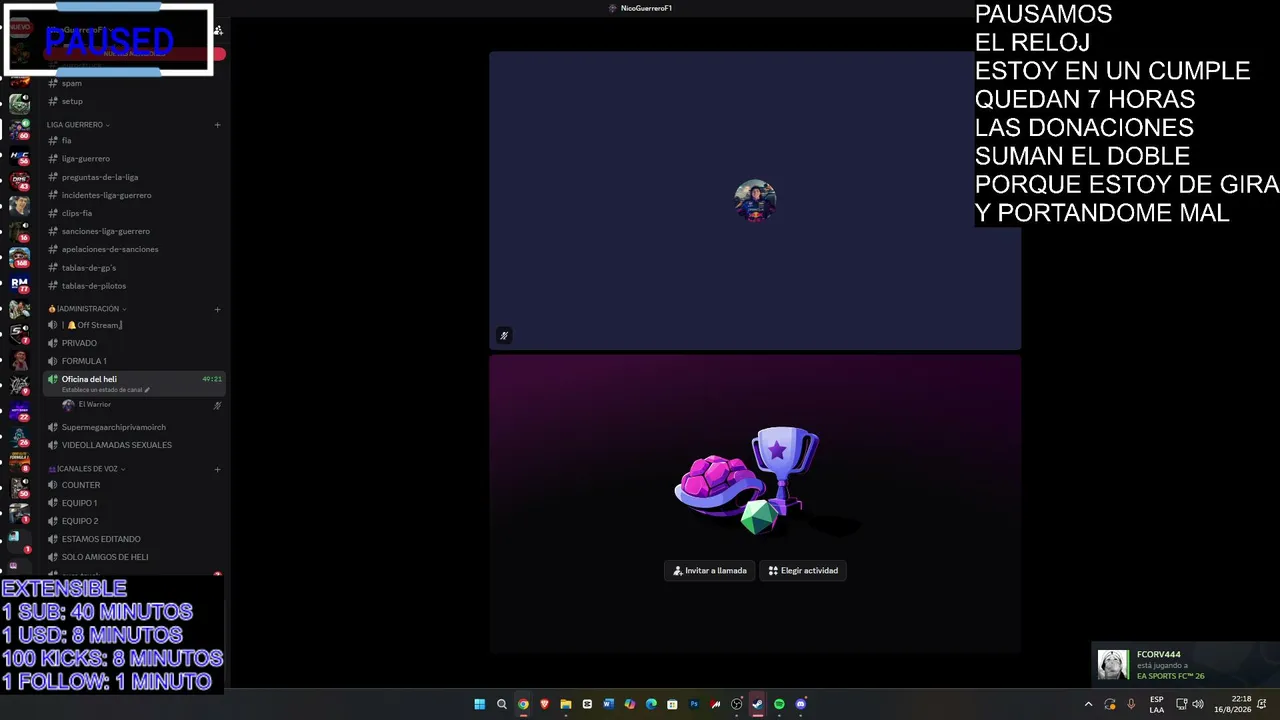Image resolution: width=1280 pixels, height=720 pixels.
Task: Open Spotify from the taskbar
Action: pyautogui.click(x=779, y=704)
